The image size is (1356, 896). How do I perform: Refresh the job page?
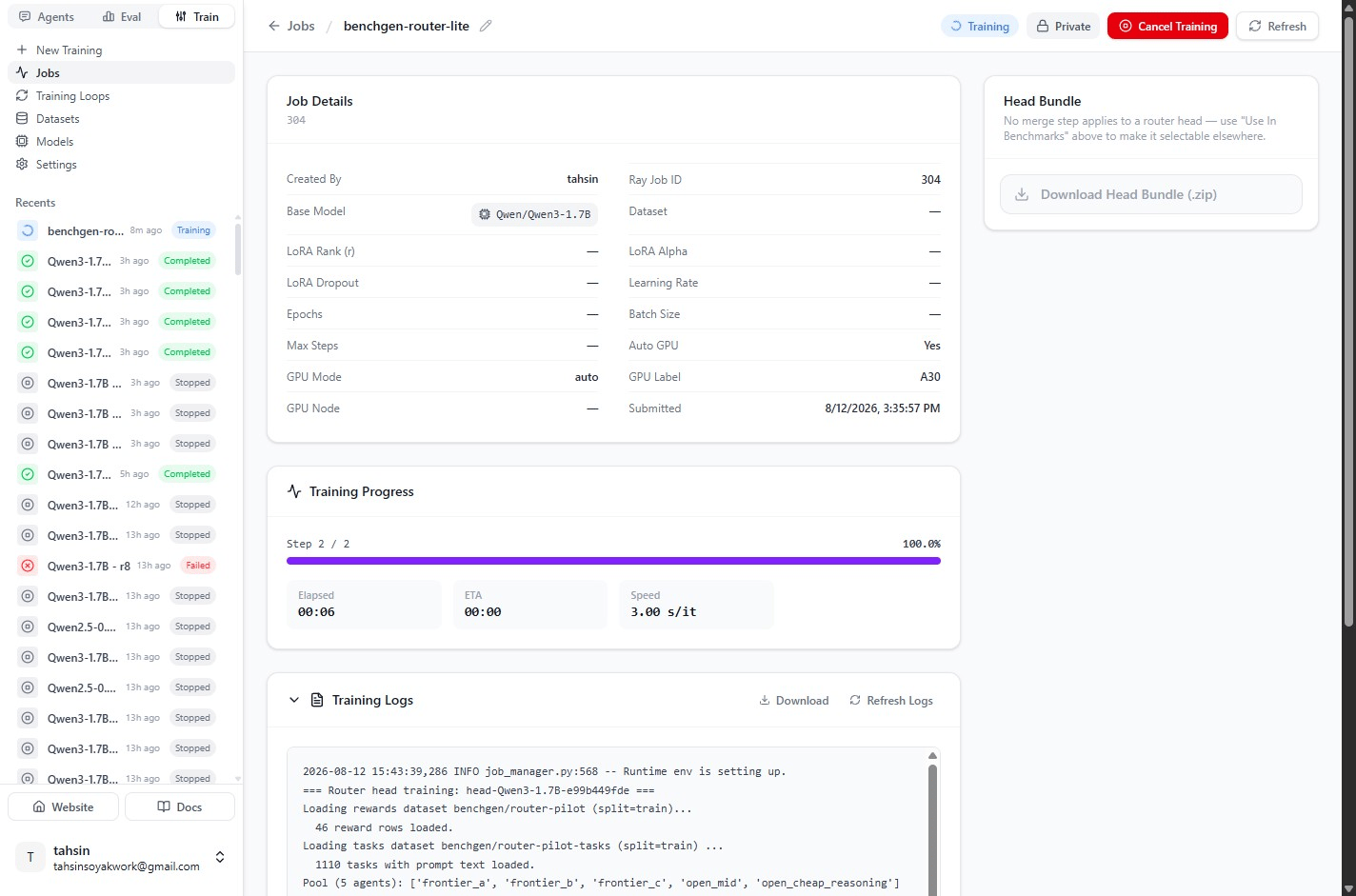pos(1277,26)
